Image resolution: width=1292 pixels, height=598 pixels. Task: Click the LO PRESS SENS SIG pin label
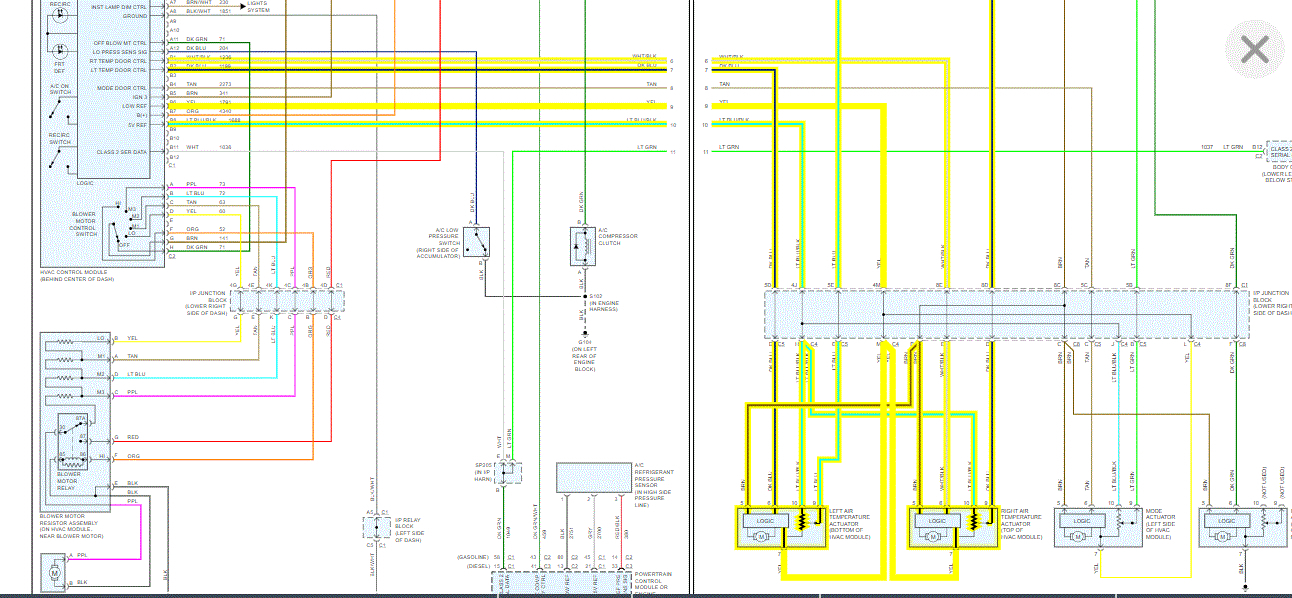pos(119,51)
